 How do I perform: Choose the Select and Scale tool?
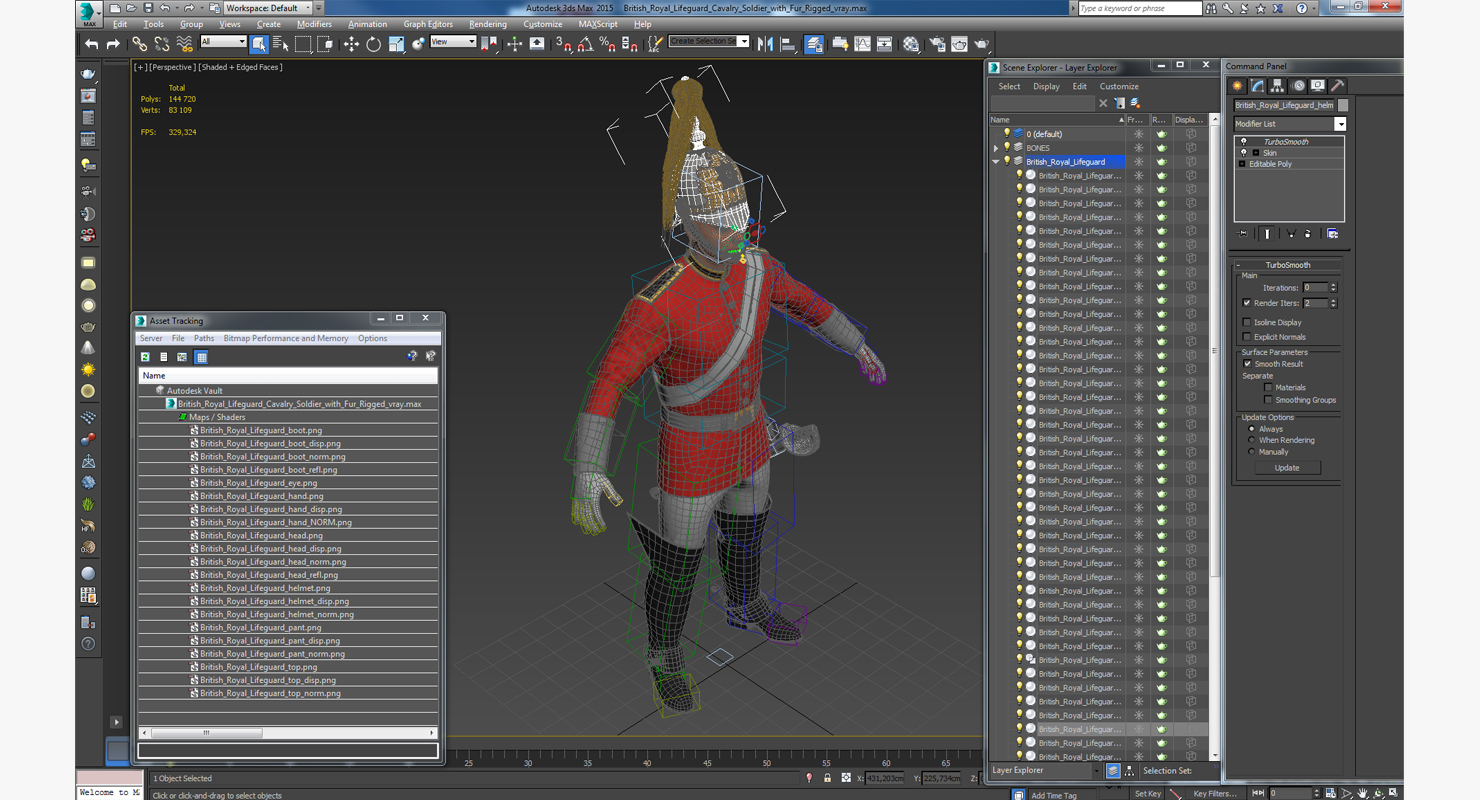point(396,44)
